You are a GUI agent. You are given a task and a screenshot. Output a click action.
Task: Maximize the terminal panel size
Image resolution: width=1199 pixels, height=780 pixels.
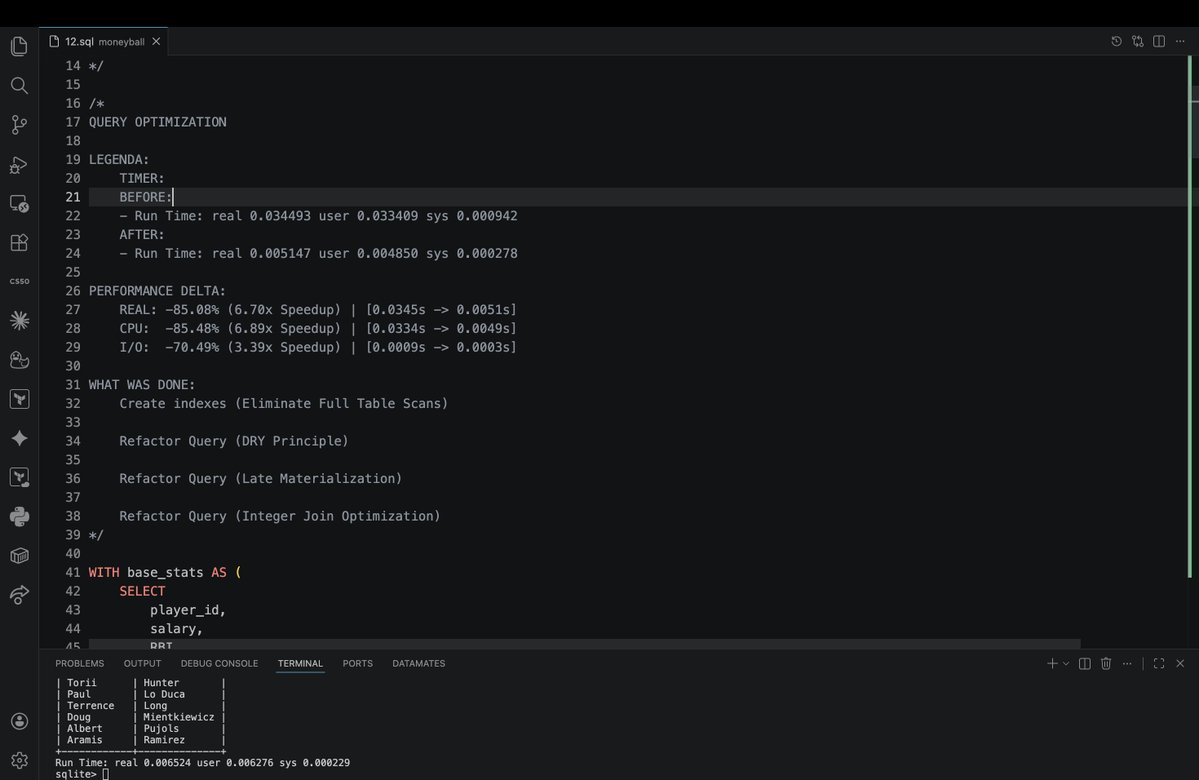(1159, 664)
